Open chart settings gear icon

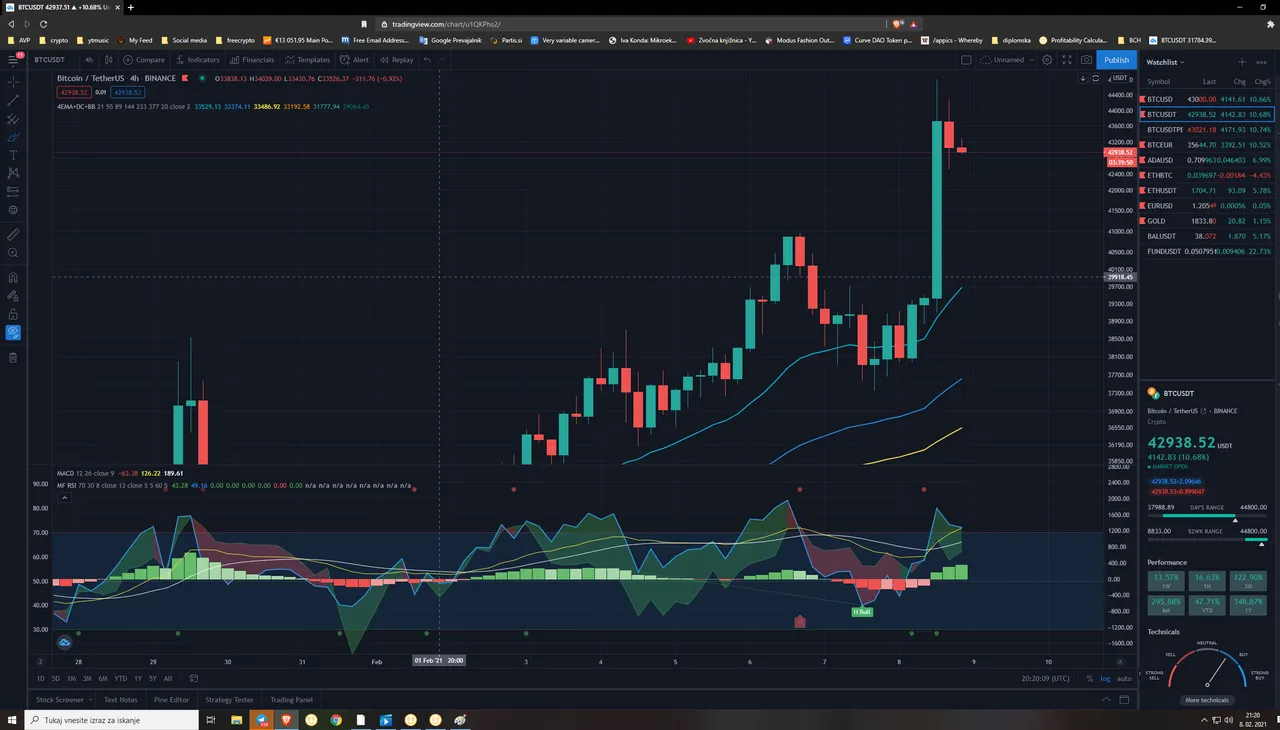coord(1047,60)
